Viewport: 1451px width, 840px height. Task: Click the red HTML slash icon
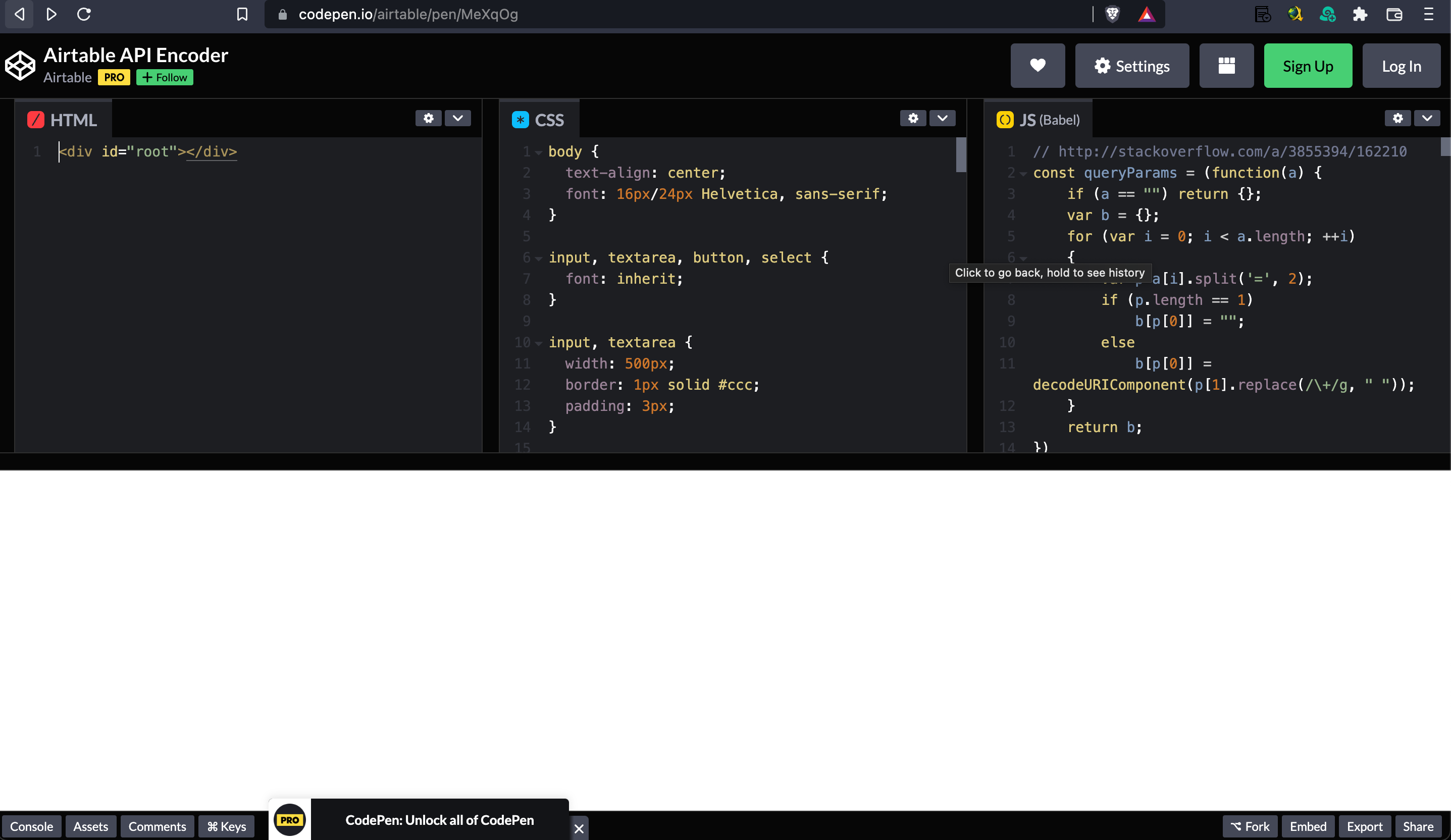click(36, 120)
